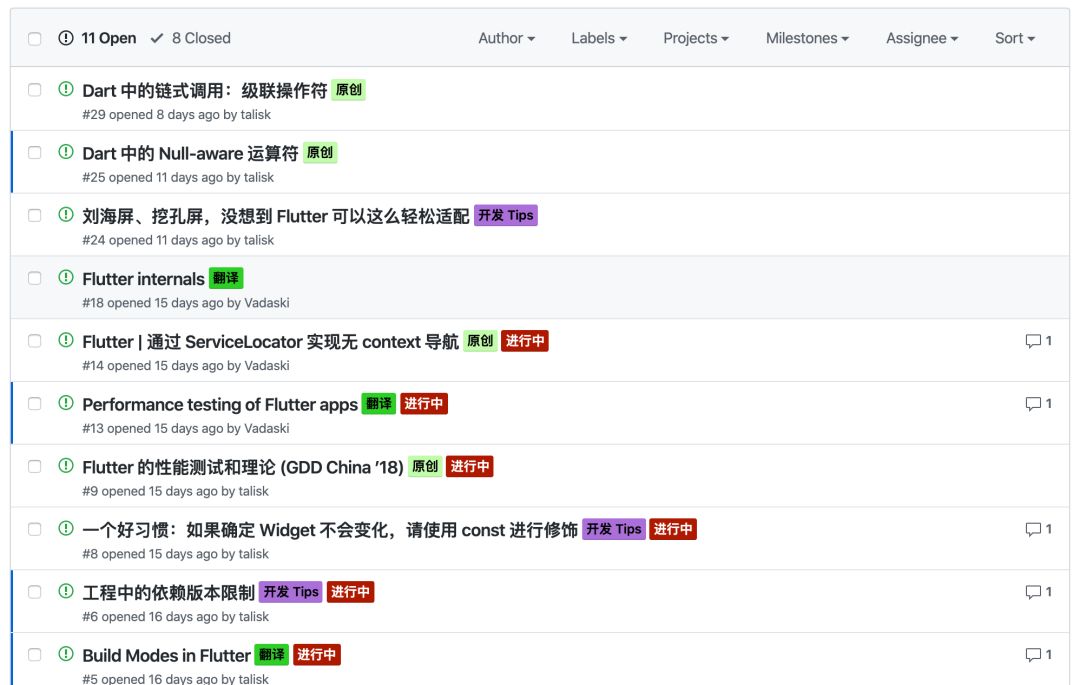Viewport: 1080px width, 685px height.
Task: Click the open status icon for issue #6
Action: tap(65, 591)
